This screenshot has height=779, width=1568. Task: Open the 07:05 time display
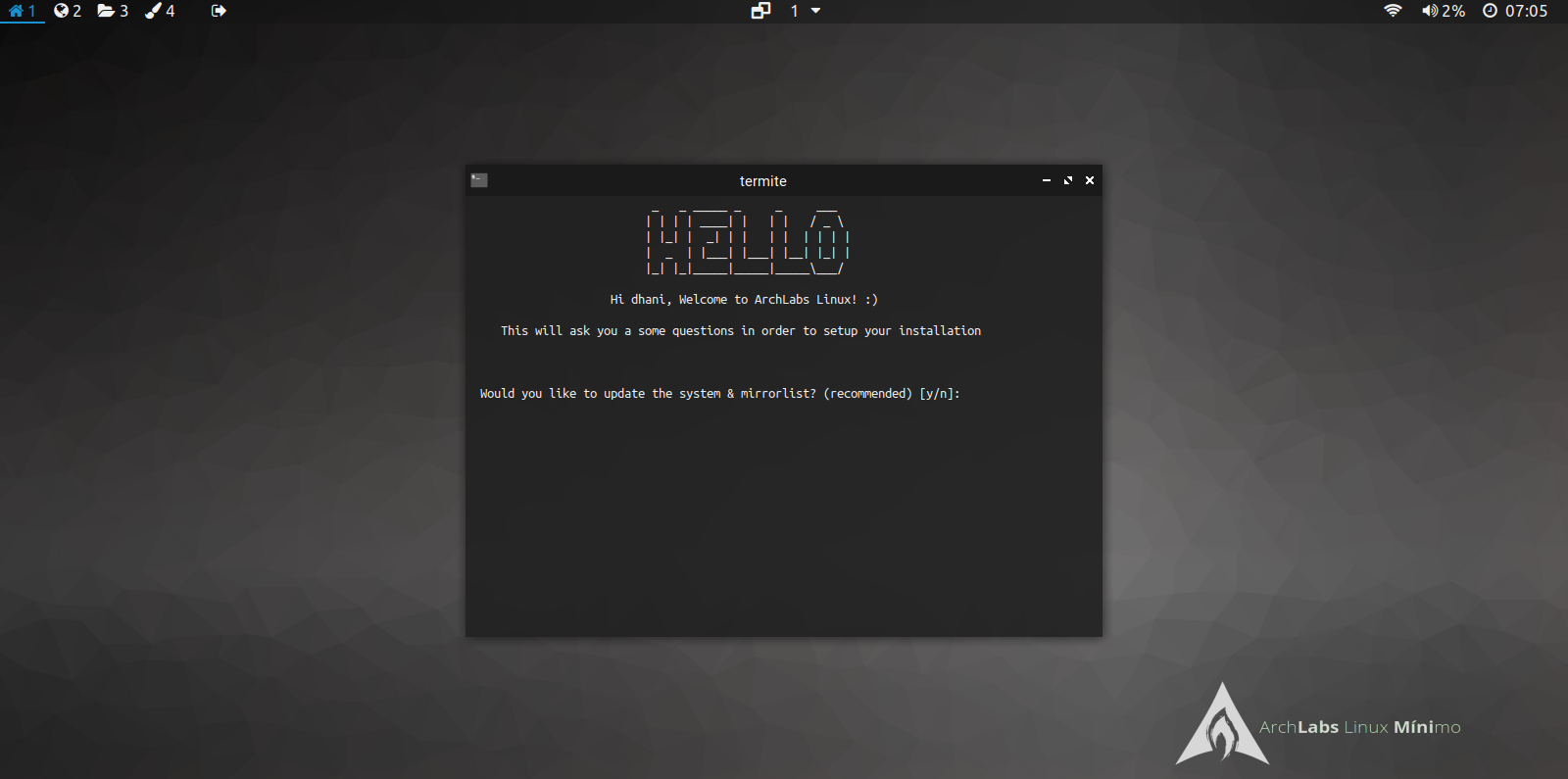click(x=1526, y=11)
